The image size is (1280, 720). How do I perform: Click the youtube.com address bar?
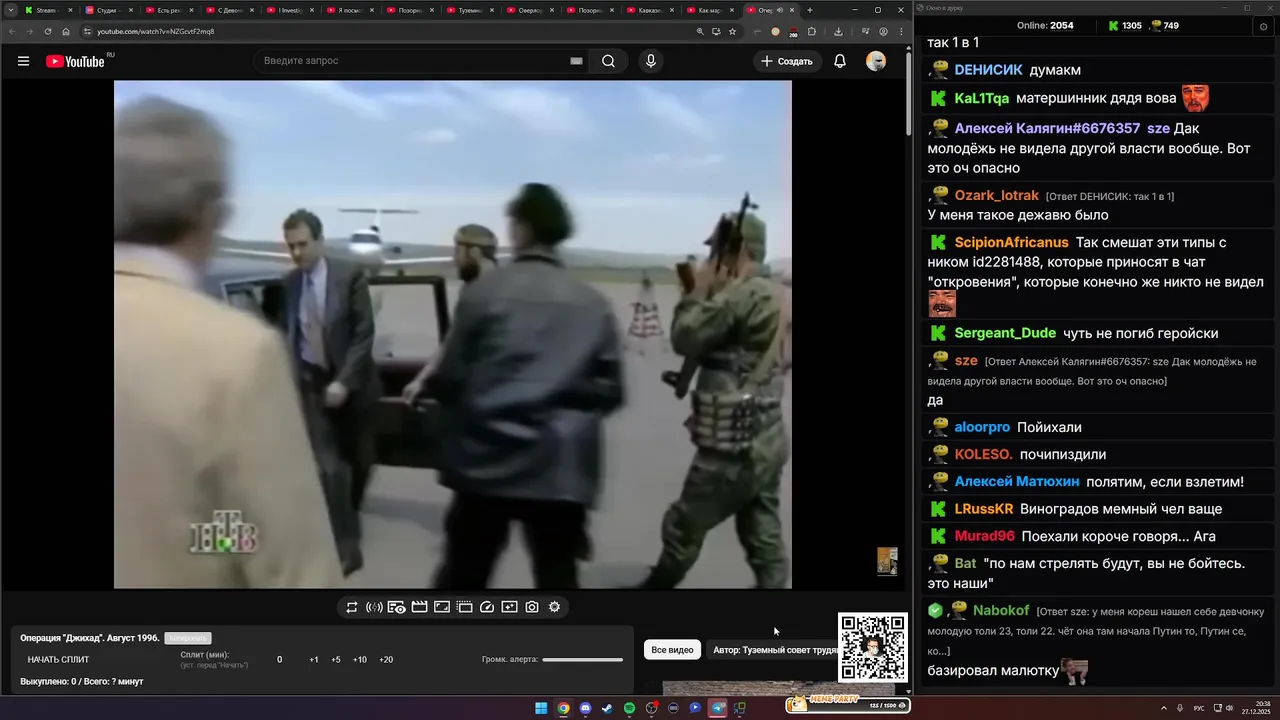click(385, 31)
